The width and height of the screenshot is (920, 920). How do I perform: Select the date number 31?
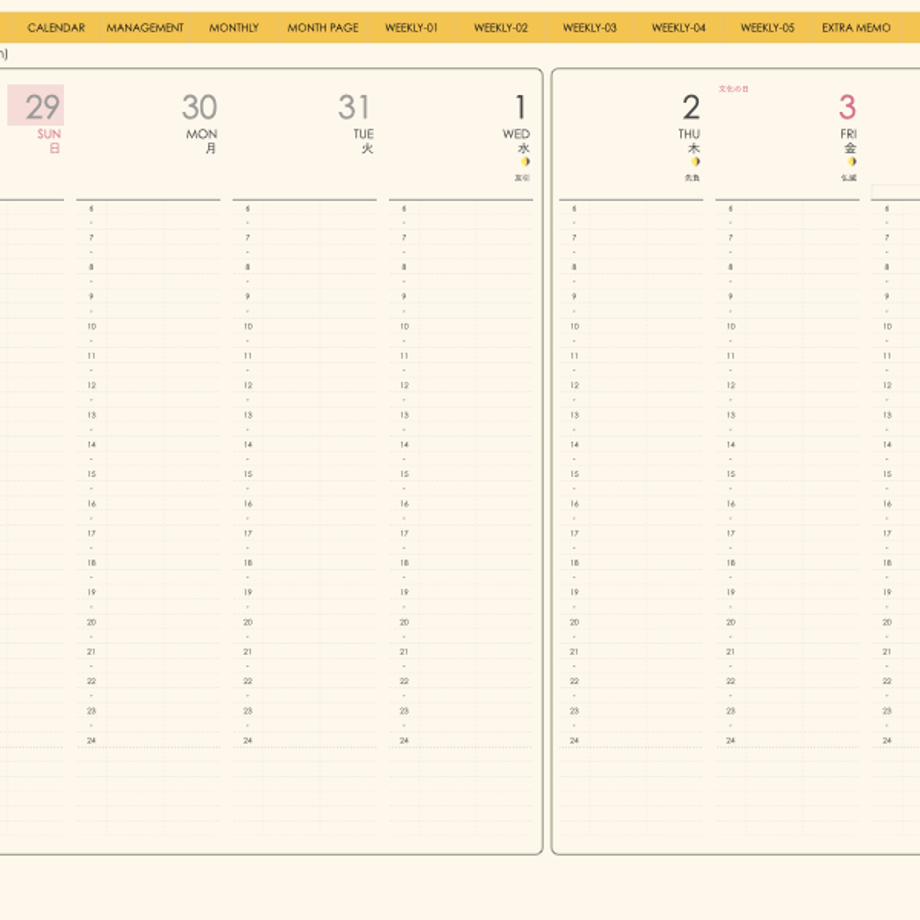354,107
